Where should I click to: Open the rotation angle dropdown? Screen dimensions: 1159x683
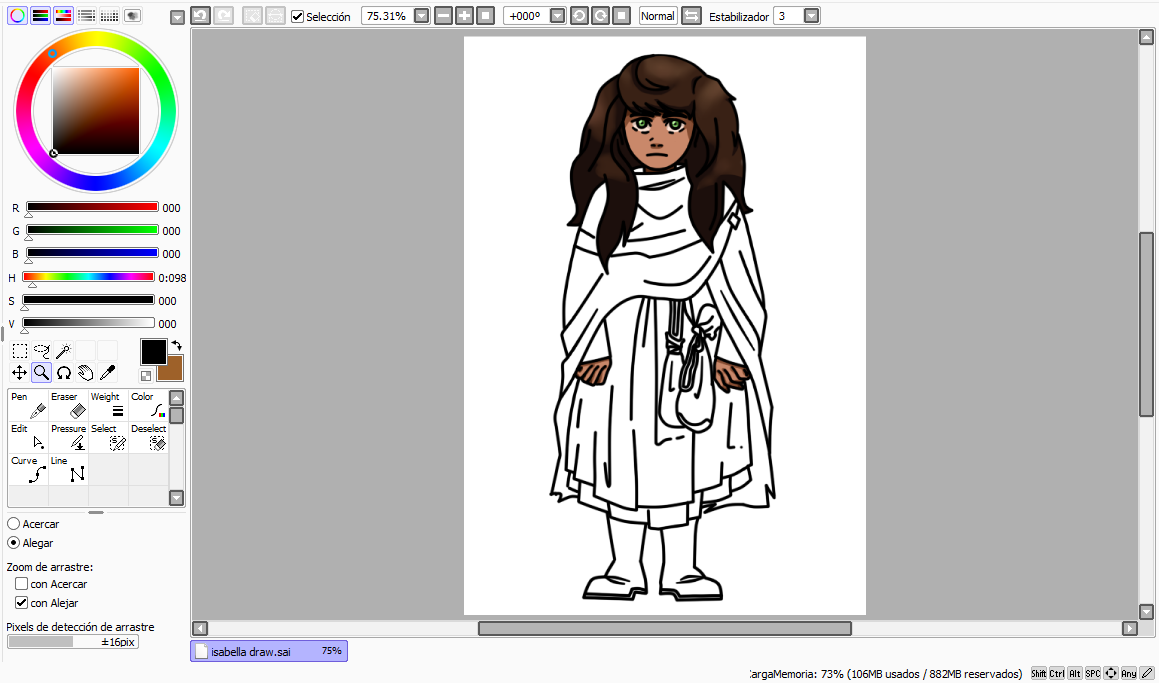[557, 16]
